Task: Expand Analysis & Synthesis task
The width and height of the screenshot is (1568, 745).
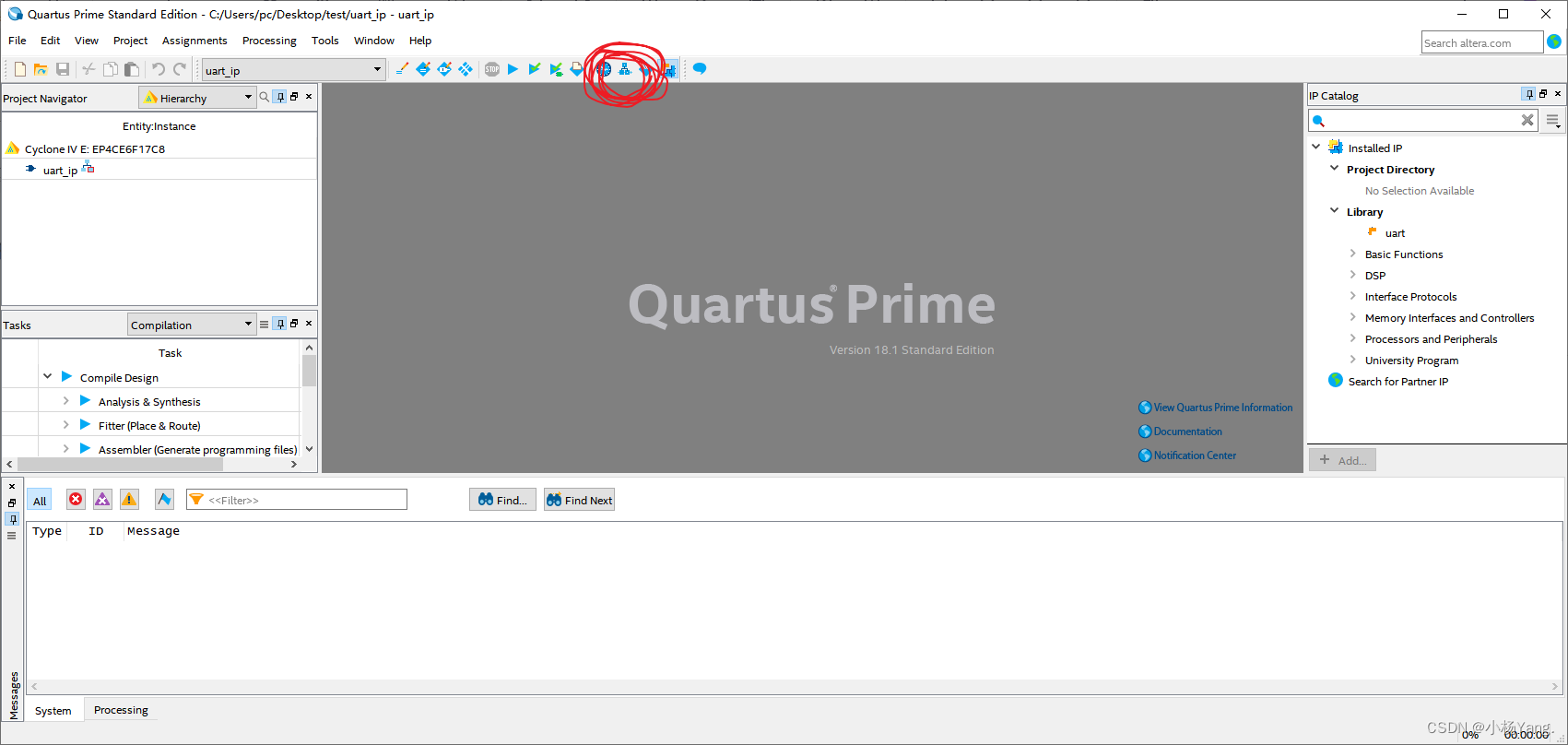Action: [65, 400]
